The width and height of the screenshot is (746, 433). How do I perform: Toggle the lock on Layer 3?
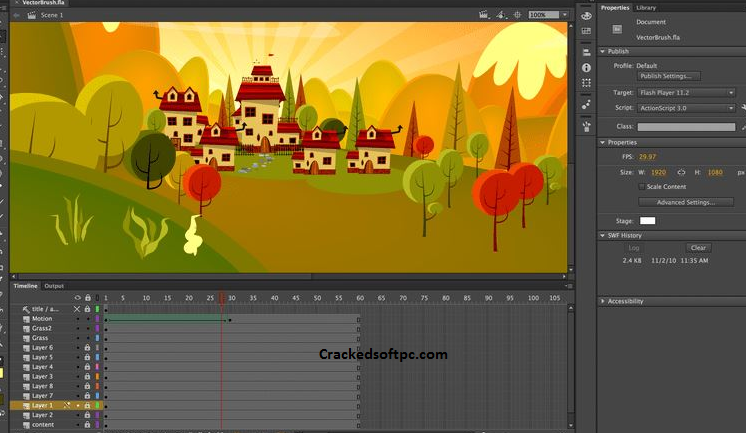tap(88, 376)
